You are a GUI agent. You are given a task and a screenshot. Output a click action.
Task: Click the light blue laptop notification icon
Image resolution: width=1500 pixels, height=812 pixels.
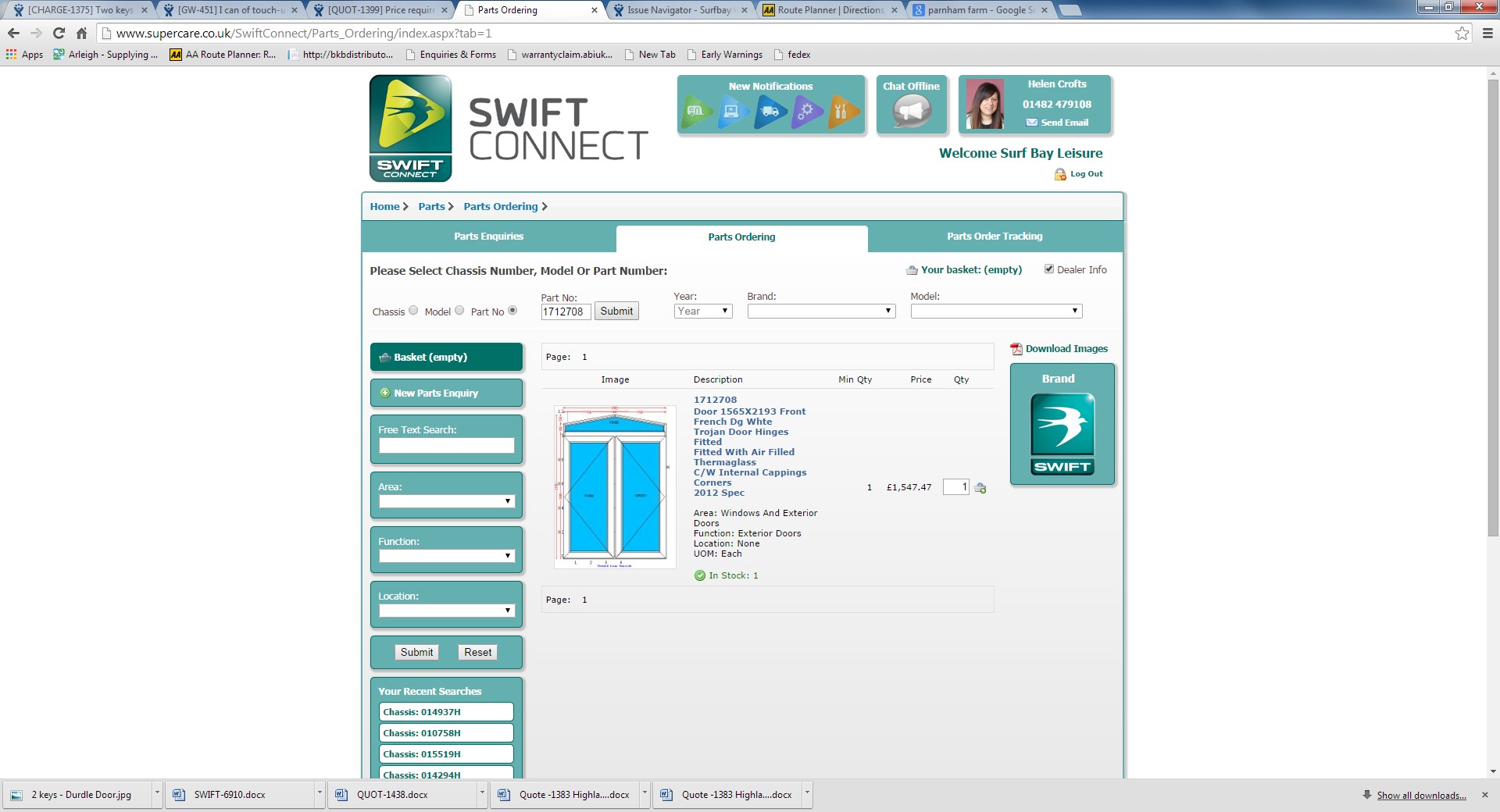coord(733,112)
